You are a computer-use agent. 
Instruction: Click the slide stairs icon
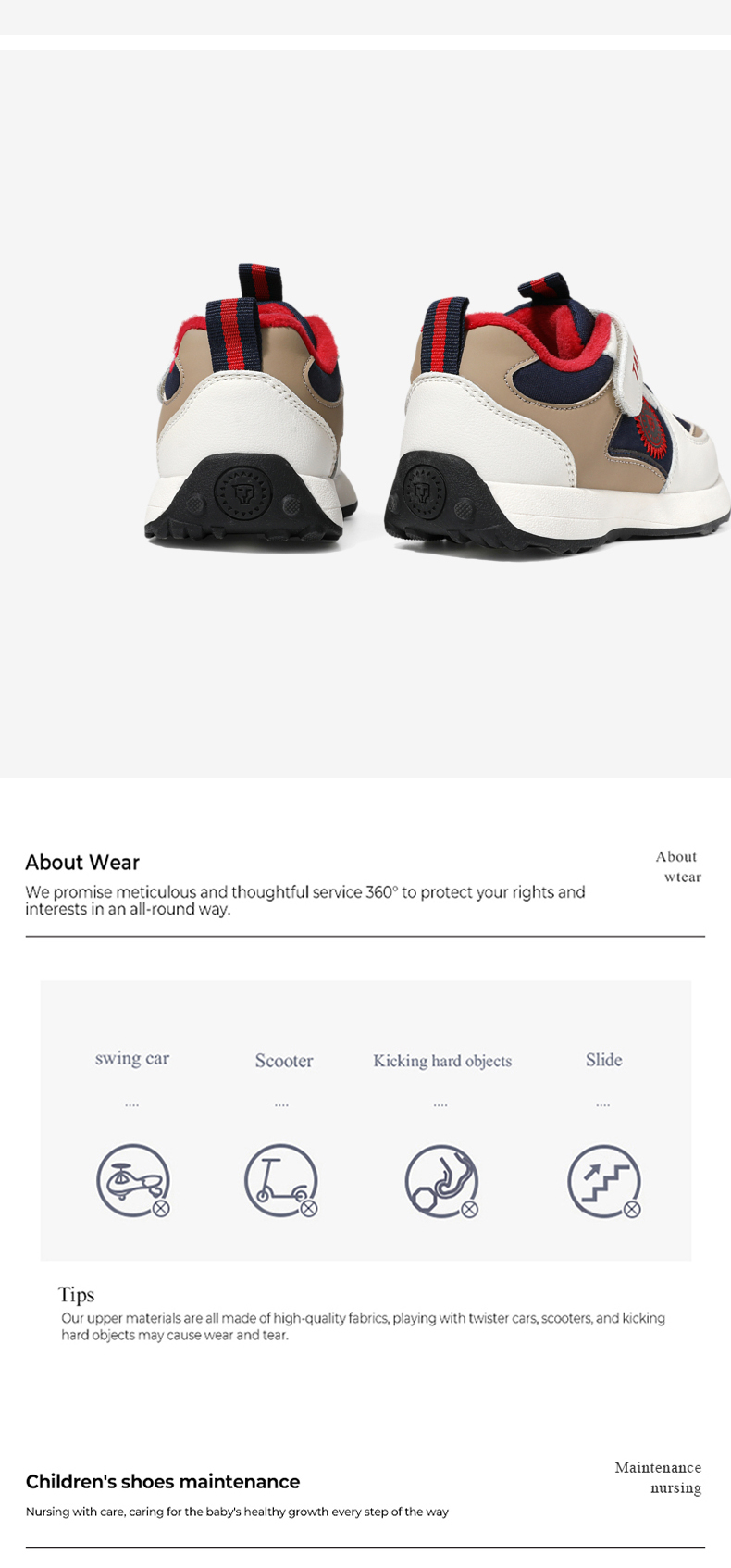tap(604, 1181)
